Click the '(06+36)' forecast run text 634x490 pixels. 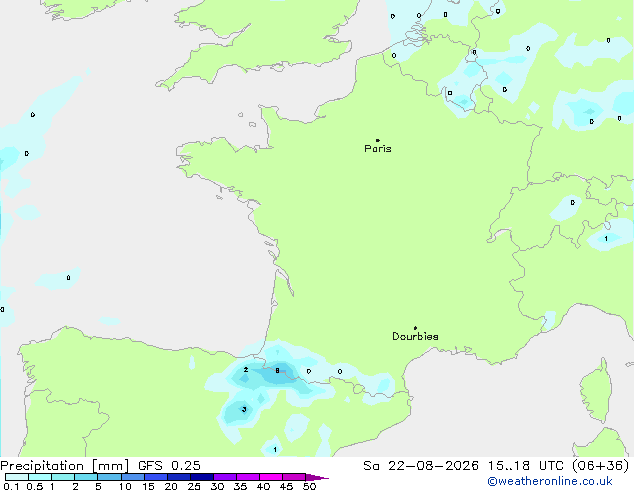(x=601, y=466)
